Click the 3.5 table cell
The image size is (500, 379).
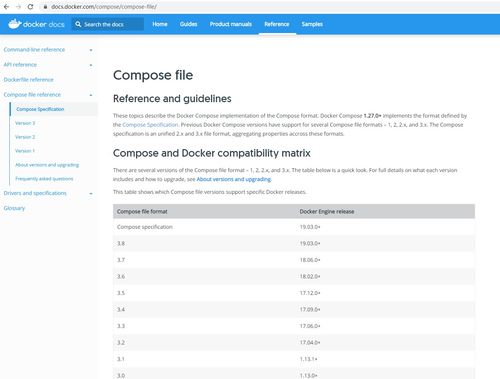[121, 293]
